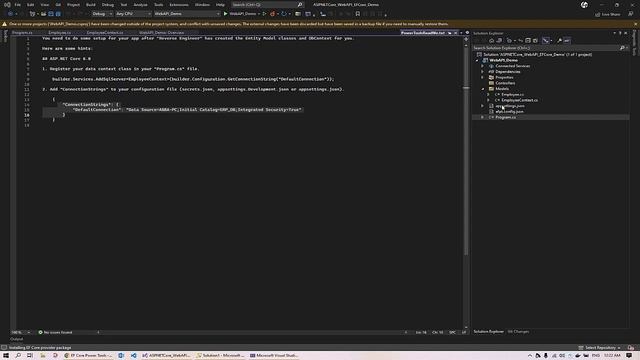This screenshot has height=360, width=640.
Task: Toggle Show All Files in Solution Explorer
Action: pos(535,40)
